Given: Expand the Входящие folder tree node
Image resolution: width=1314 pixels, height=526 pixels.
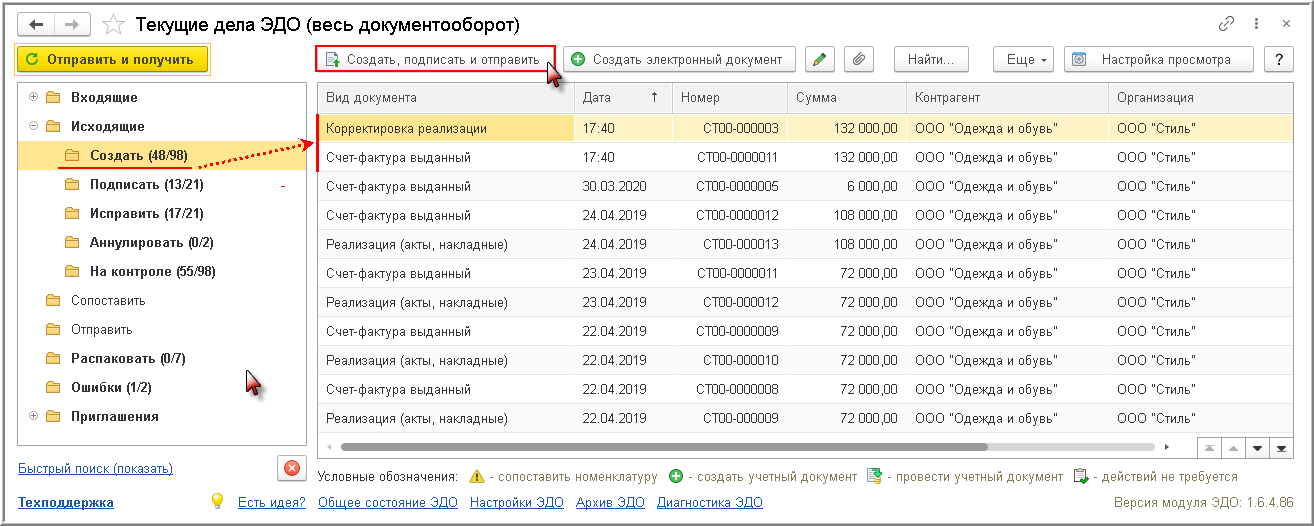Looking at the screenshot, I should click(34, 98).
